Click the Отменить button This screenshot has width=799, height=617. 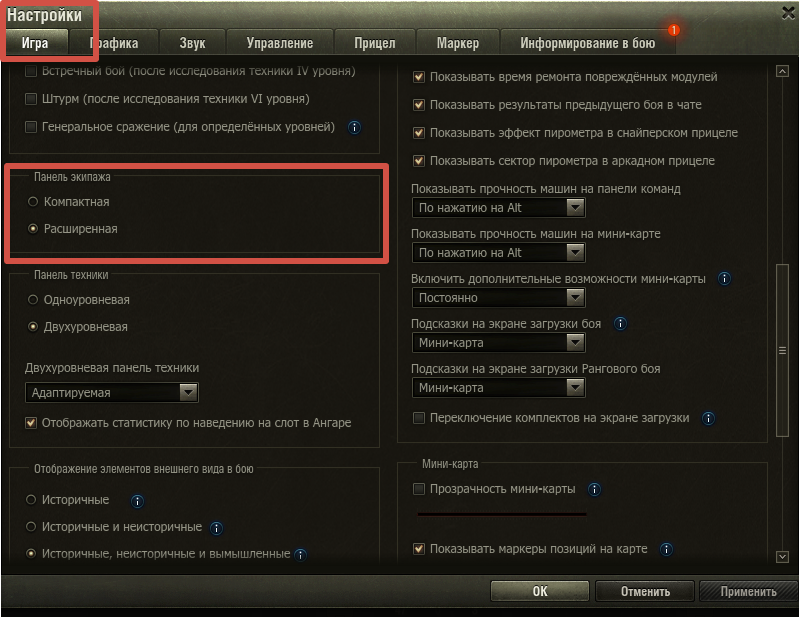tap(645, 592)
